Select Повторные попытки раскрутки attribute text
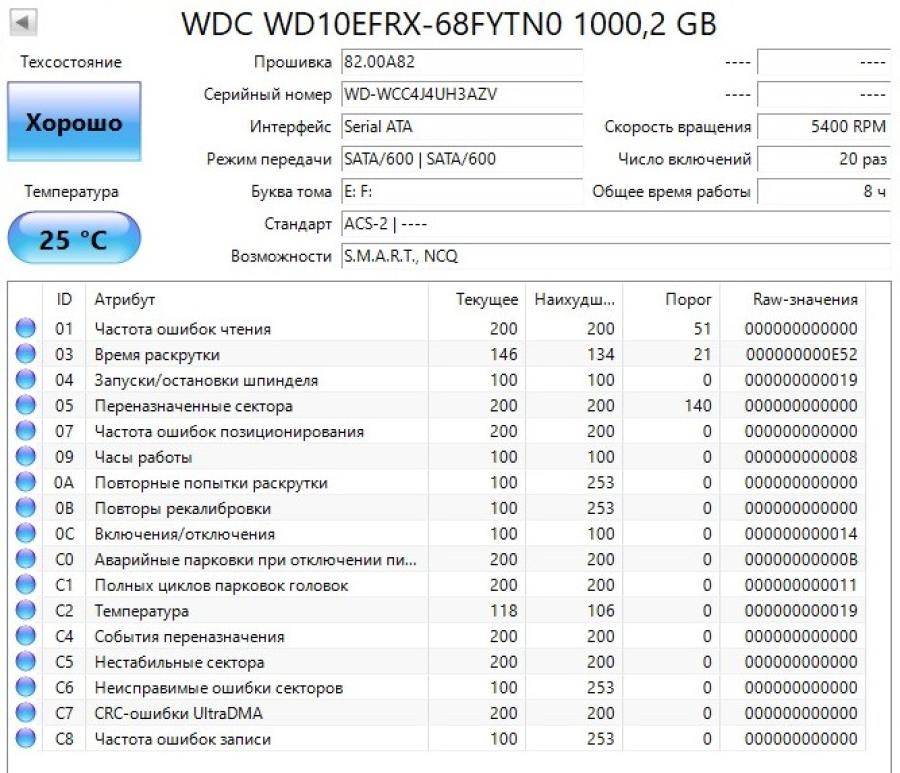 pos(211,483)
